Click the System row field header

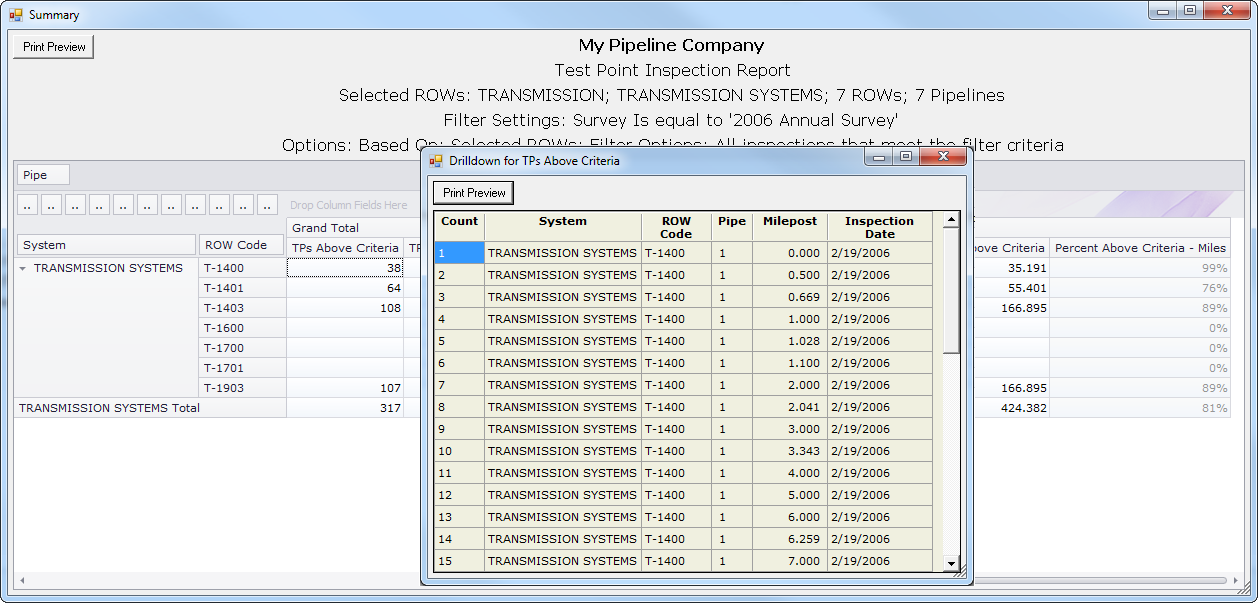(x=106, y=245)
